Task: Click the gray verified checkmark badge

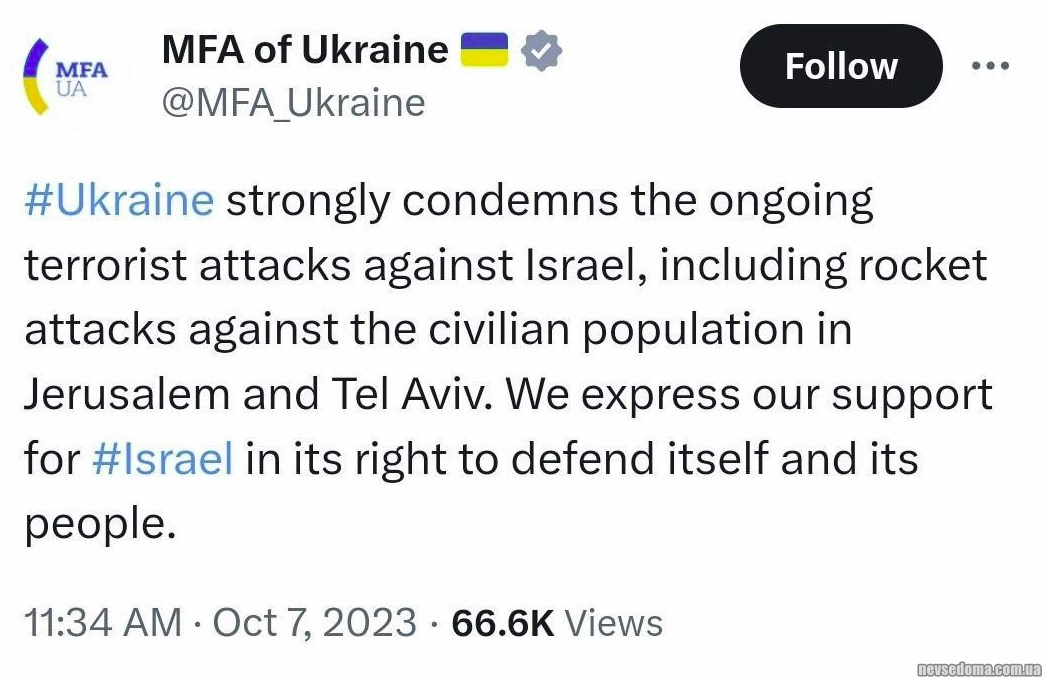Action: 543,49
